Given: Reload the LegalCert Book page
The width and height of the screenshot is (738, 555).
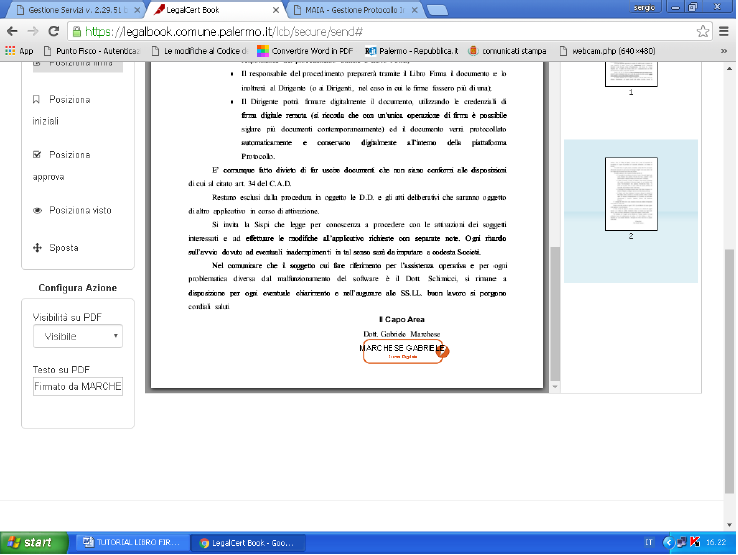Looking at the screenshot, I should click(54, 32).
